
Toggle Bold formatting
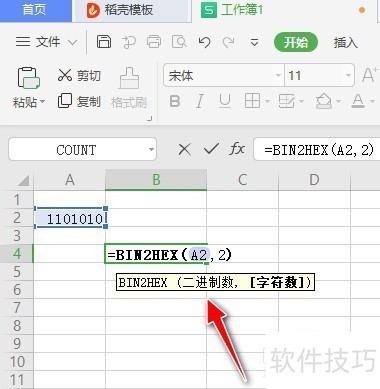(x=175, y=101)
